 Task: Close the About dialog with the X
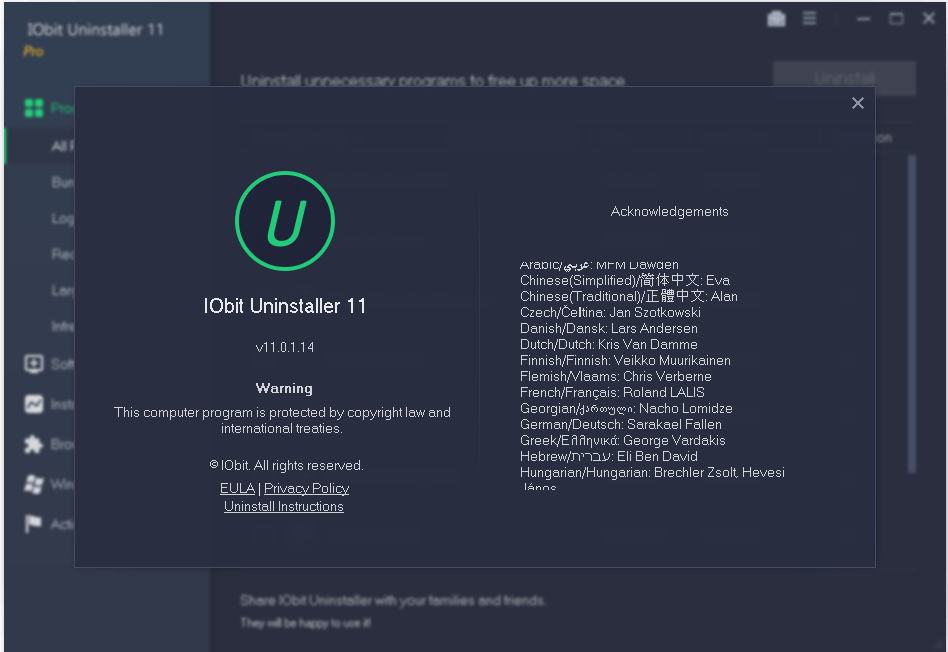[x=857, y=103]
